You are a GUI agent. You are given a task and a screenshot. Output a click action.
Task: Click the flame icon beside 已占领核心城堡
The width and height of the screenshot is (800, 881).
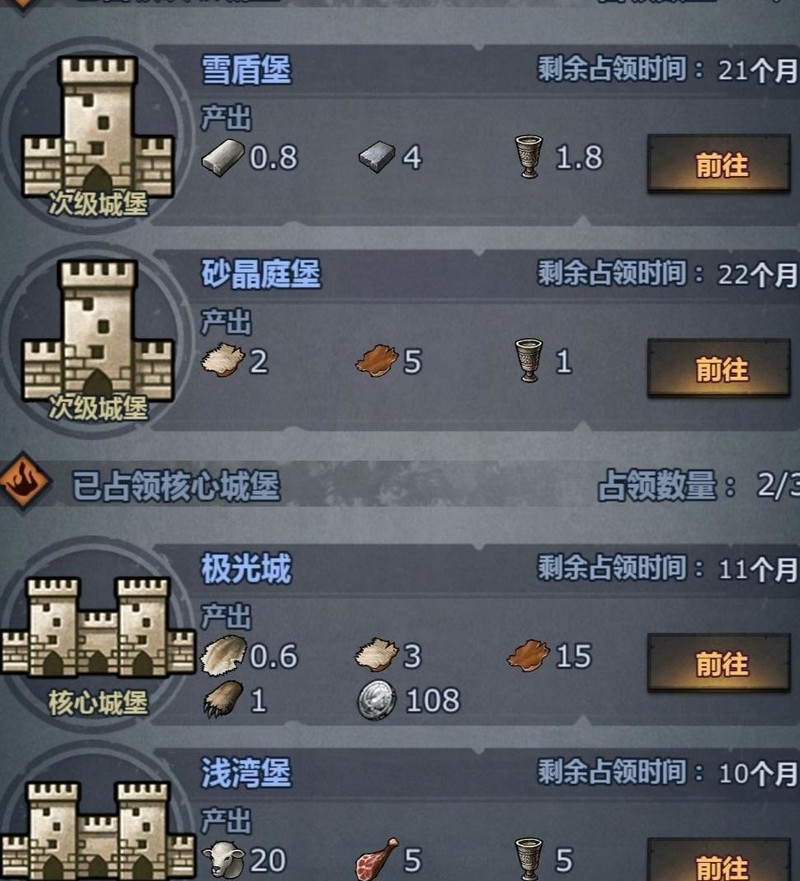[24, 482]
